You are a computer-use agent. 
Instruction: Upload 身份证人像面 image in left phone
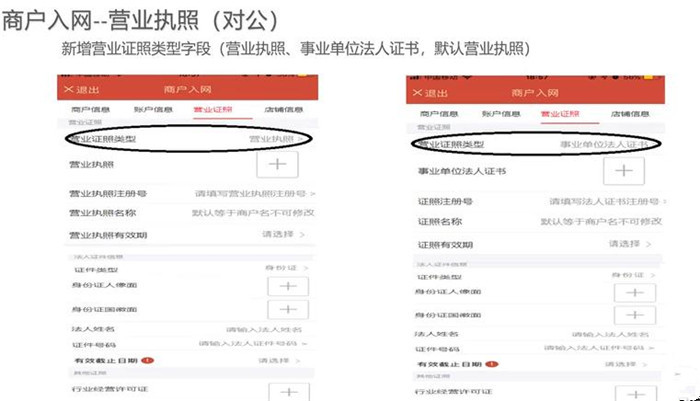[x=288, y=286]
